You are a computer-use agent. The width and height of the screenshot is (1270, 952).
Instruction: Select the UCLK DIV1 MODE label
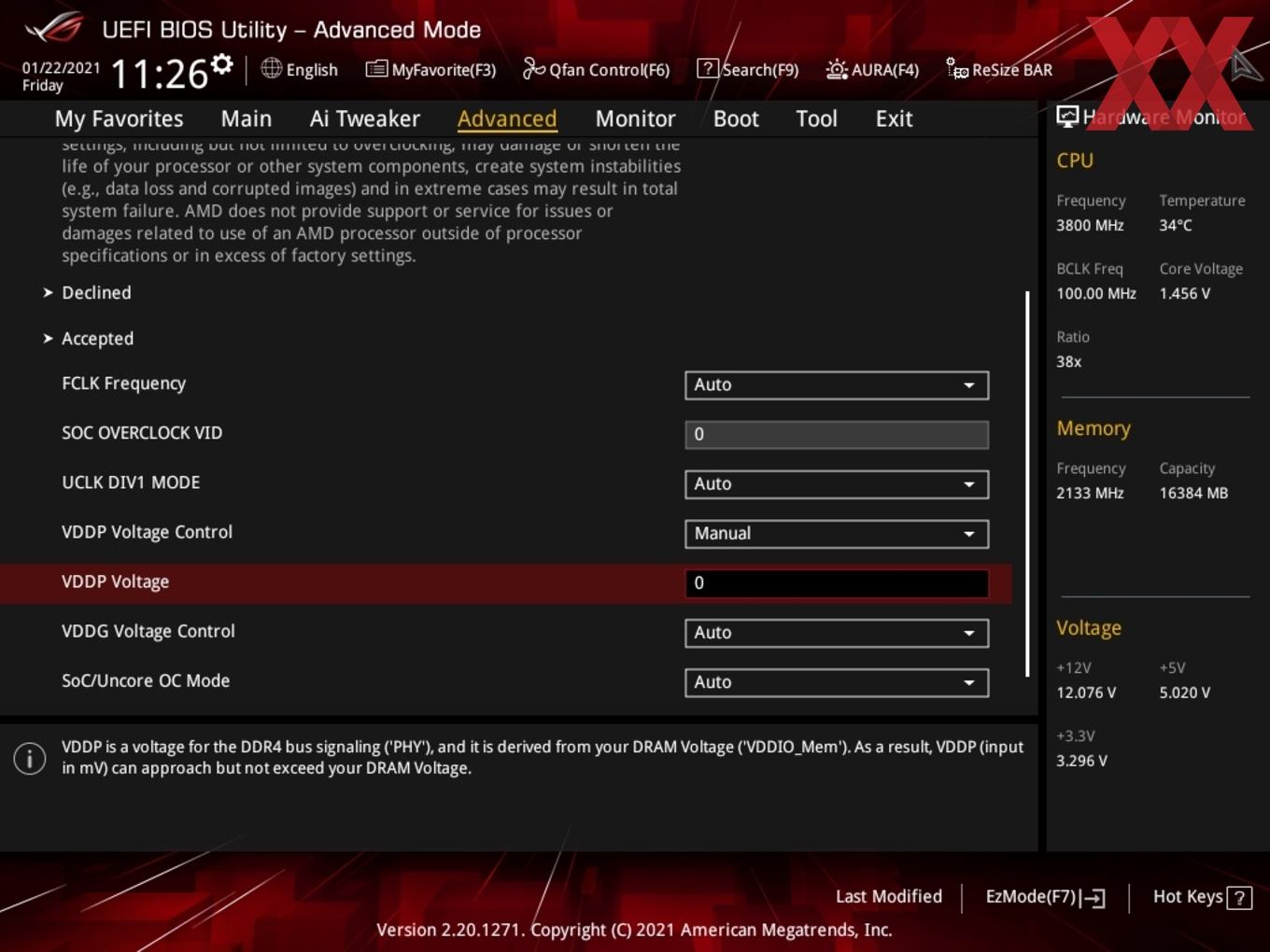pos(131,483)
